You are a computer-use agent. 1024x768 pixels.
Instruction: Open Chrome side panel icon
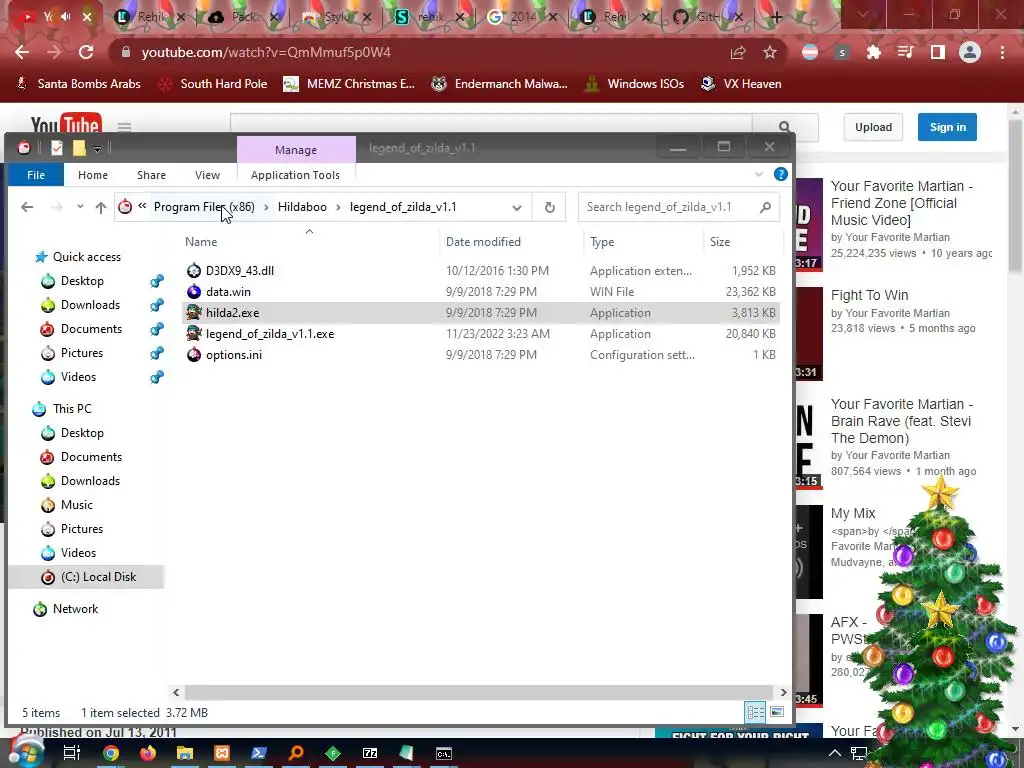click(x=938, y=52)
